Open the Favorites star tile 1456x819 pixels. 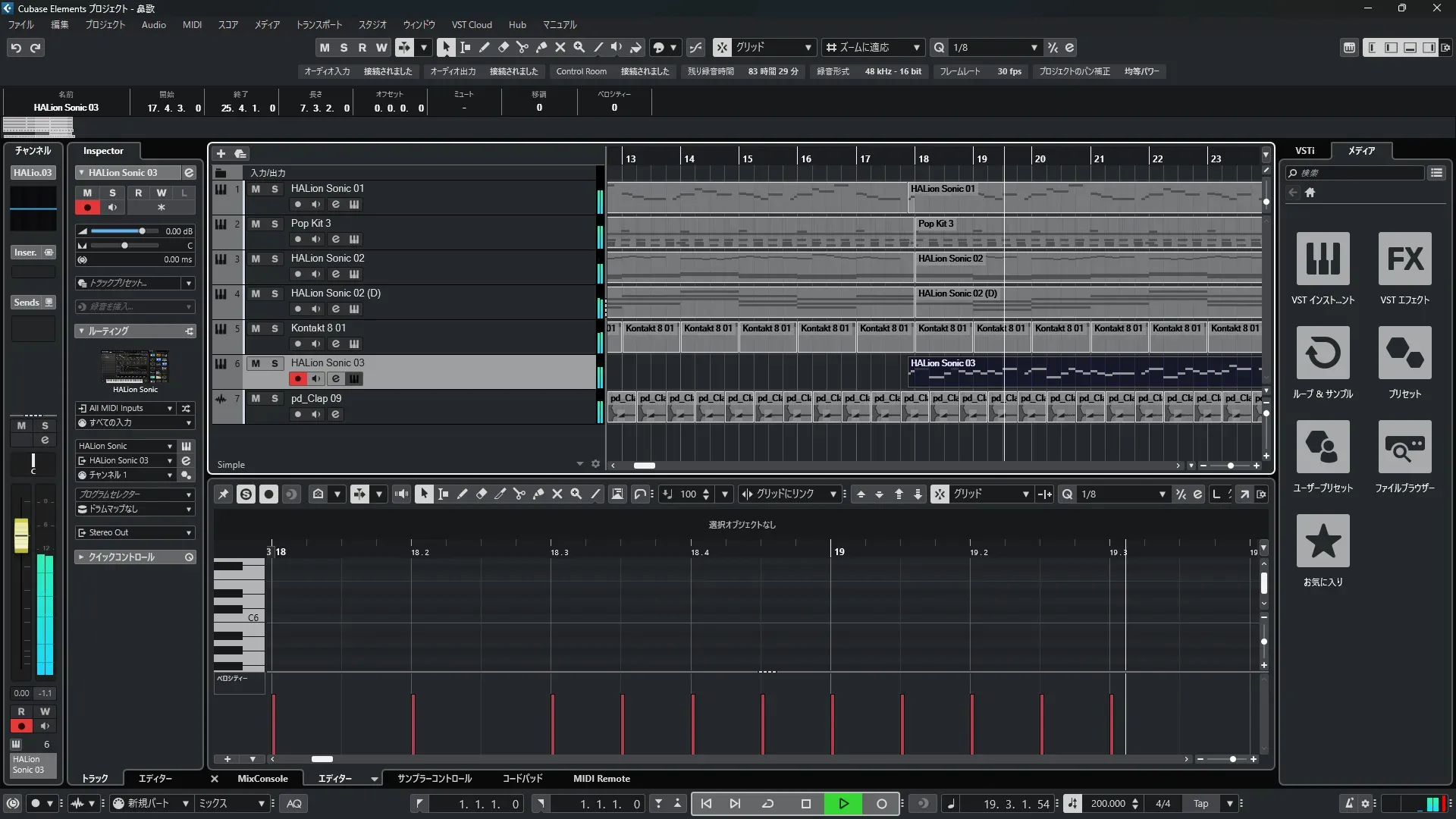tap(1323, 541)
